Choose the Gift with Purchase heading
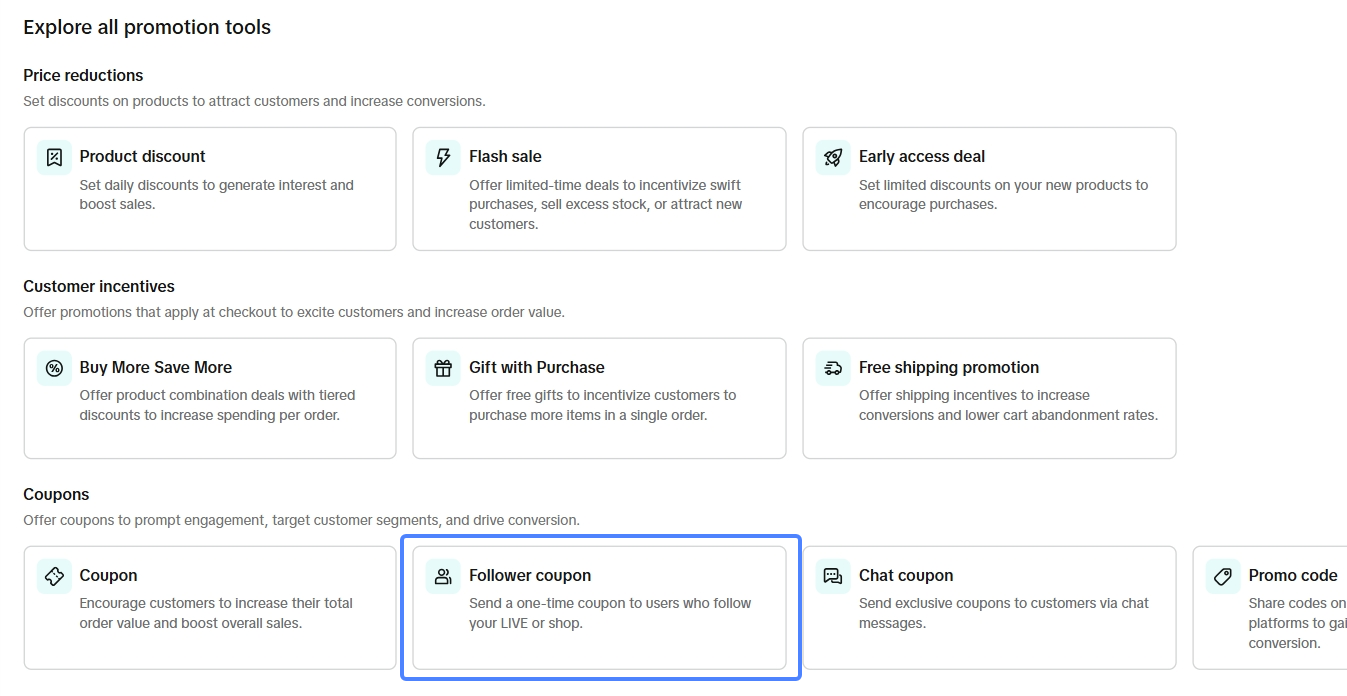 pyautogui.click(x=536, y=367)
